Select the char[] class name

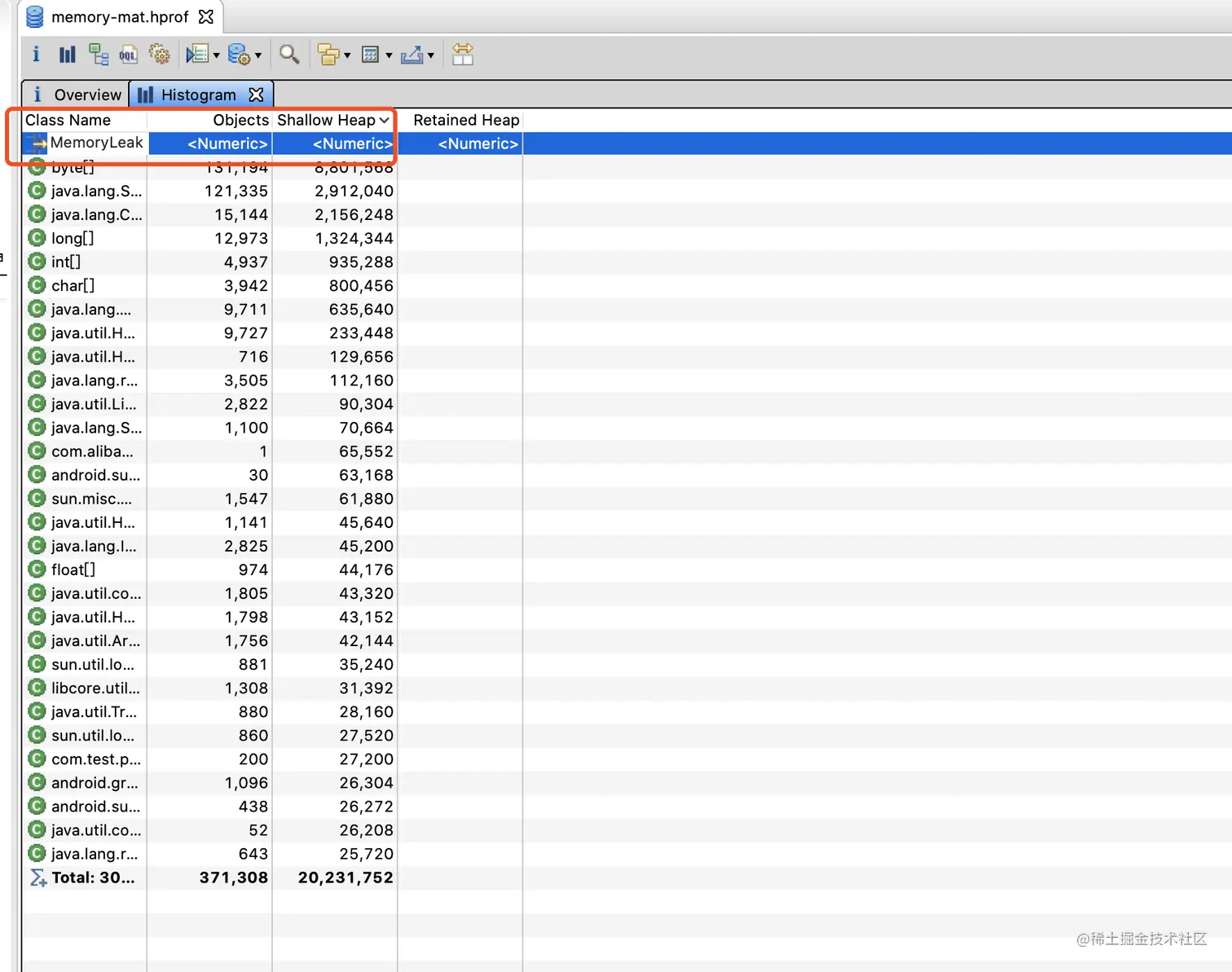coord(73,285)
